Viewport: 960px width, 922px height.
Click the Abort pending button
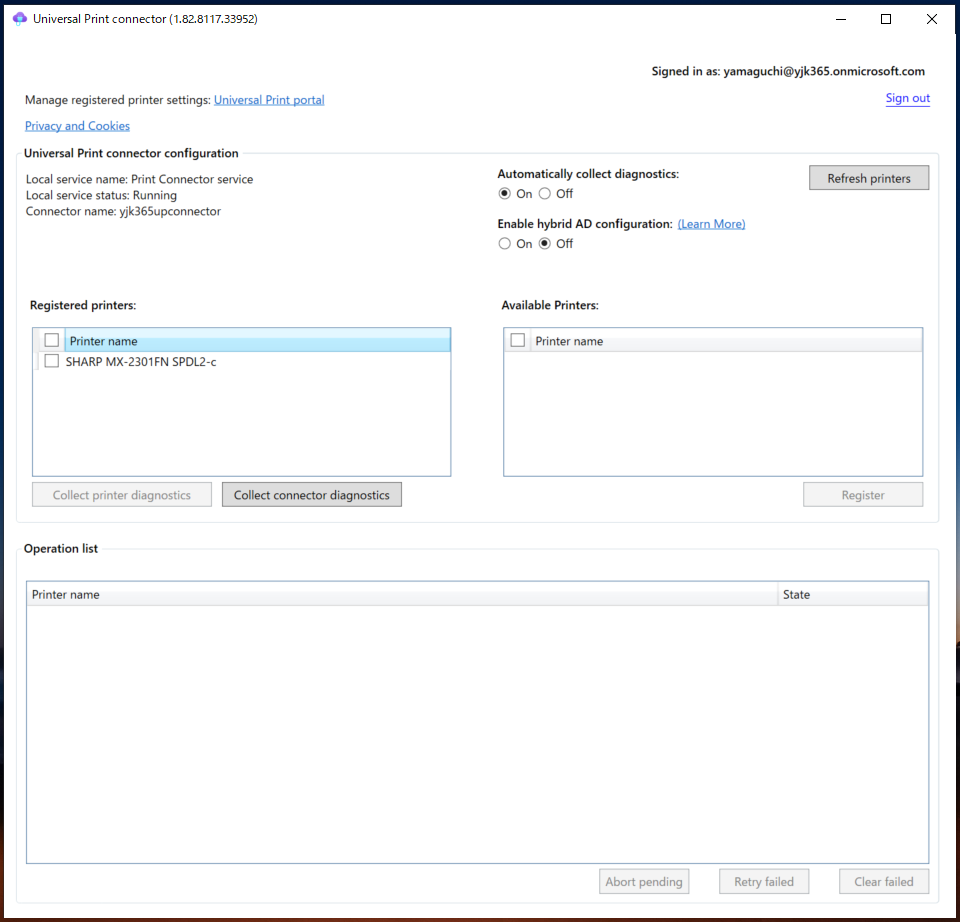pos(644,882)
